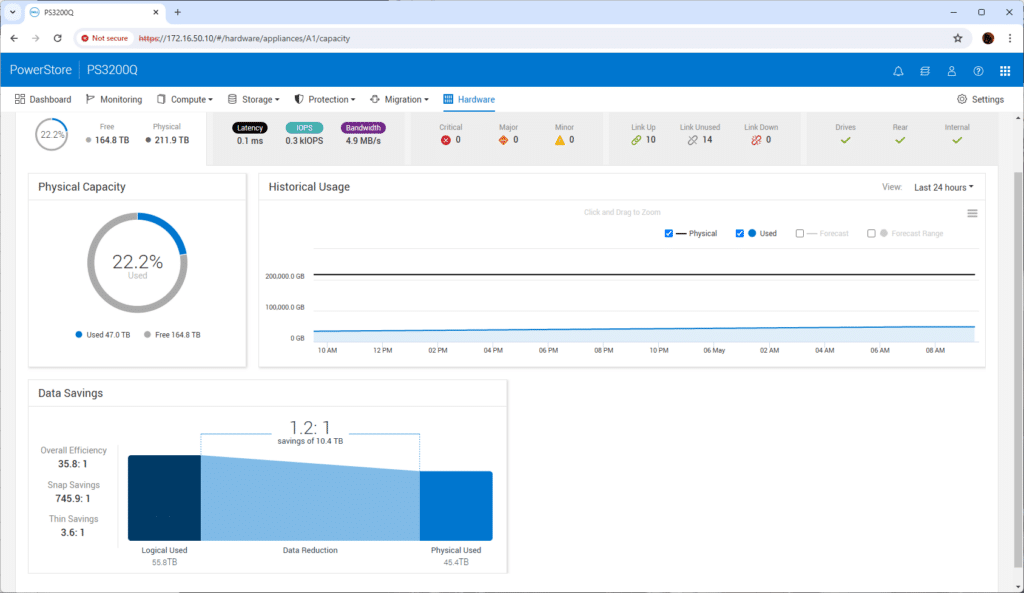The height and width of the screenshot is (593, 1024).
Task: Click the large 22.2% Used donut chart
Action: pos(137,263)
